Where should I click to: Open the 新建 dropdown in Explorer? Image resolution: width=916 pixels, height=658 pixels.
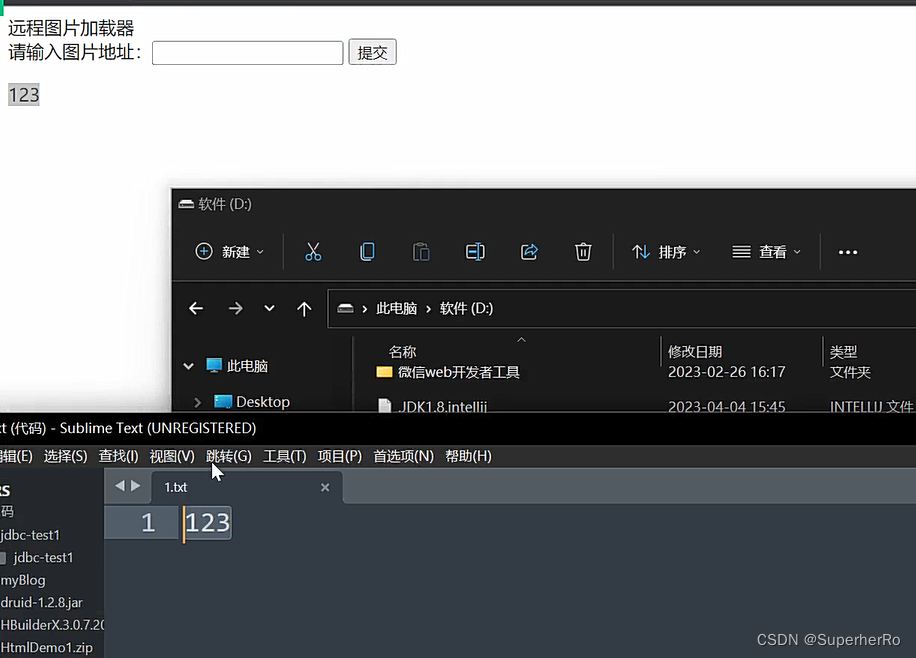tap(231, 251)
